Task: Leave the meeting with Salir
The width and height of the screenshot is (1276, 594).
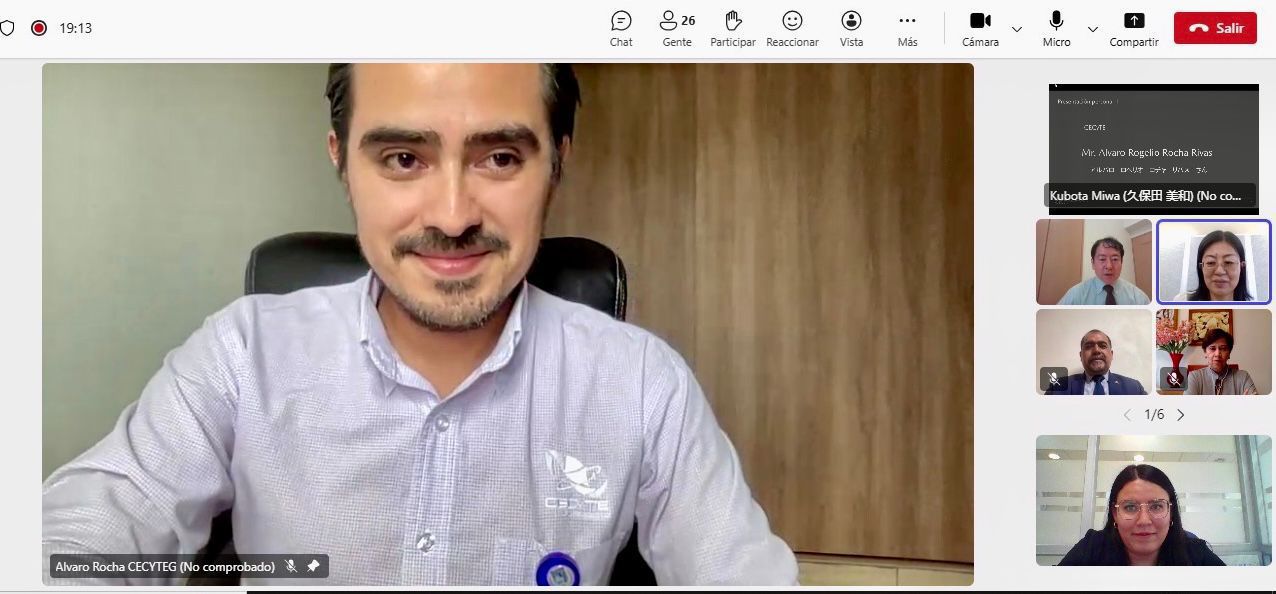Action: click(1215, 28)
